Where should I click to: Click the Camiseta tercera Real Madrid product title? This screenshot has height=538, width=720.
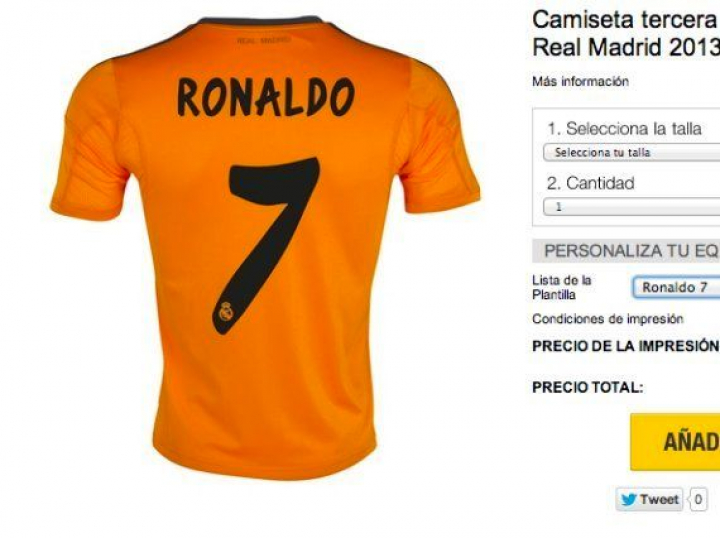626,33
